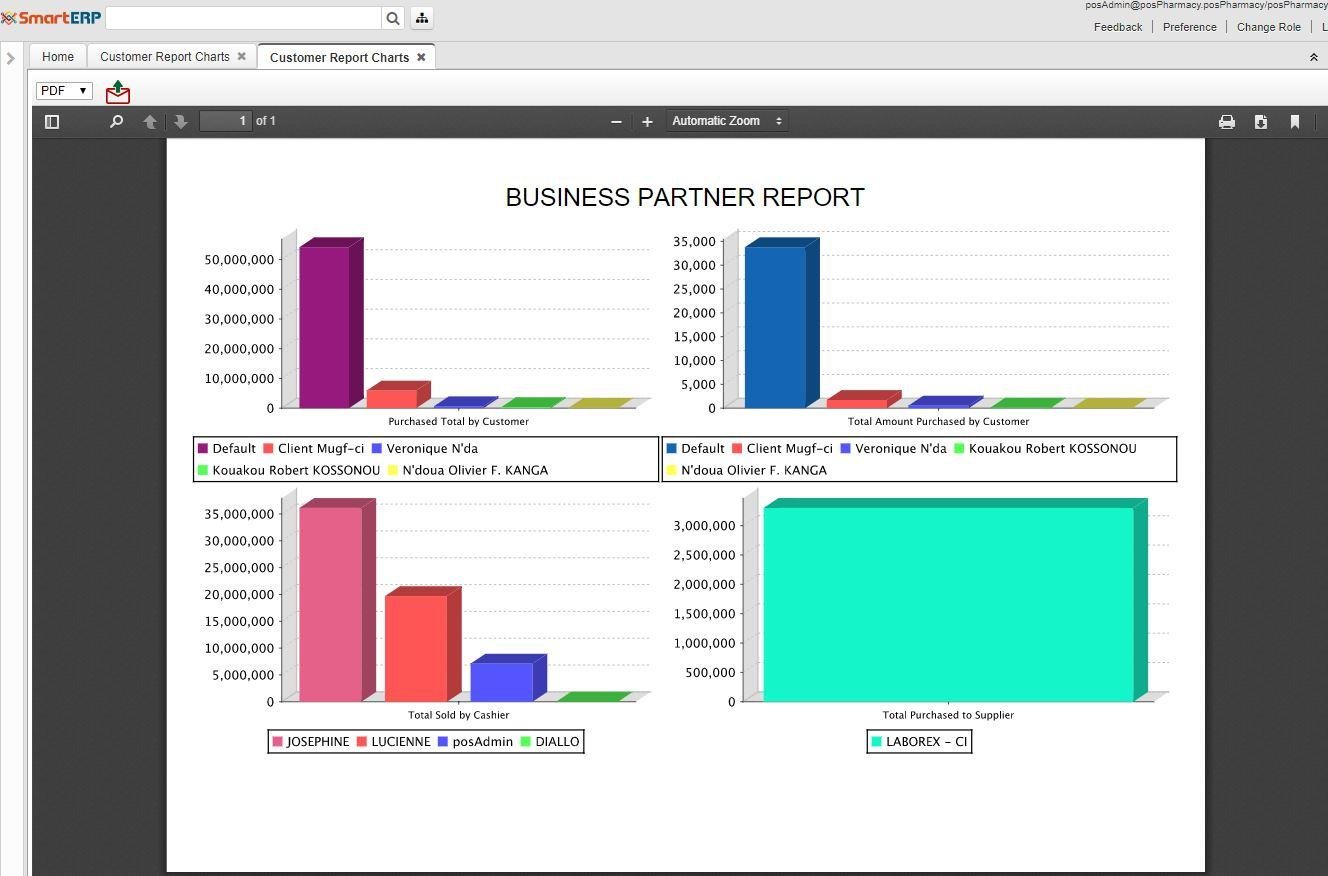Open the find-in-document magnifier icon
The height and width of the screenshot is (876, 1328).
pyautogui.click(x=116, y=121)
